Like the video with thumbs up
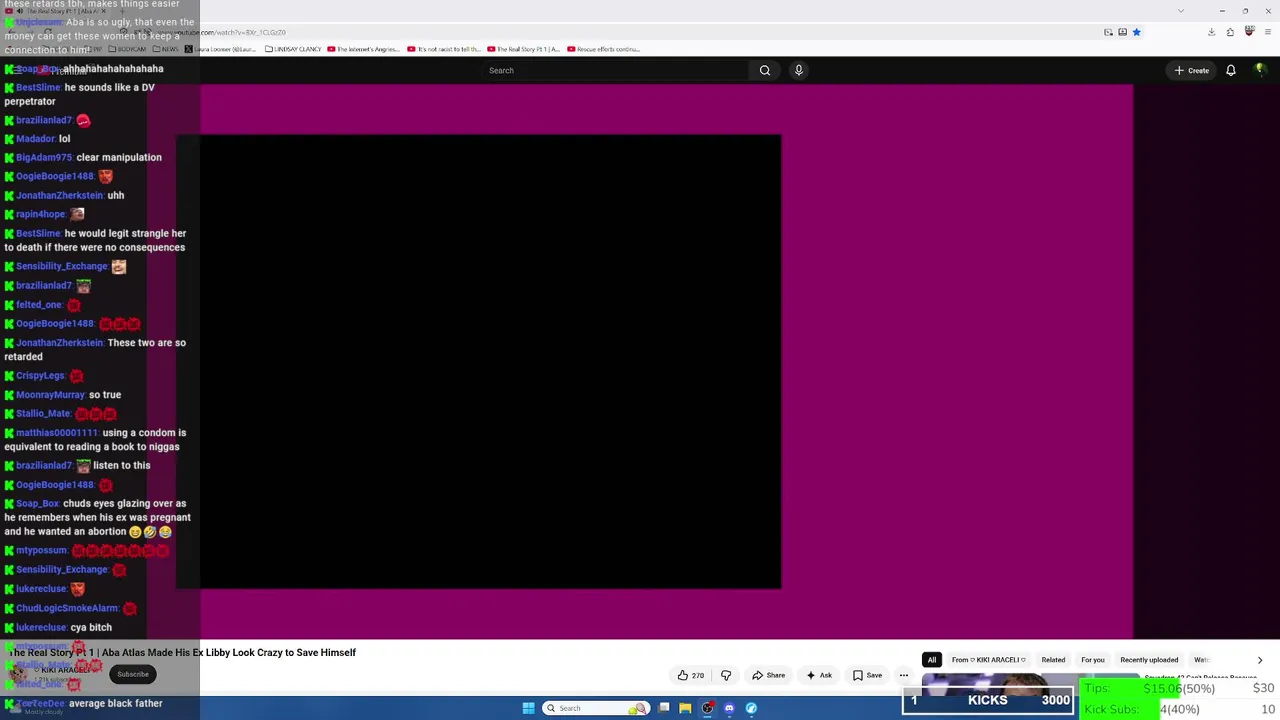 (x=691, y=675)
